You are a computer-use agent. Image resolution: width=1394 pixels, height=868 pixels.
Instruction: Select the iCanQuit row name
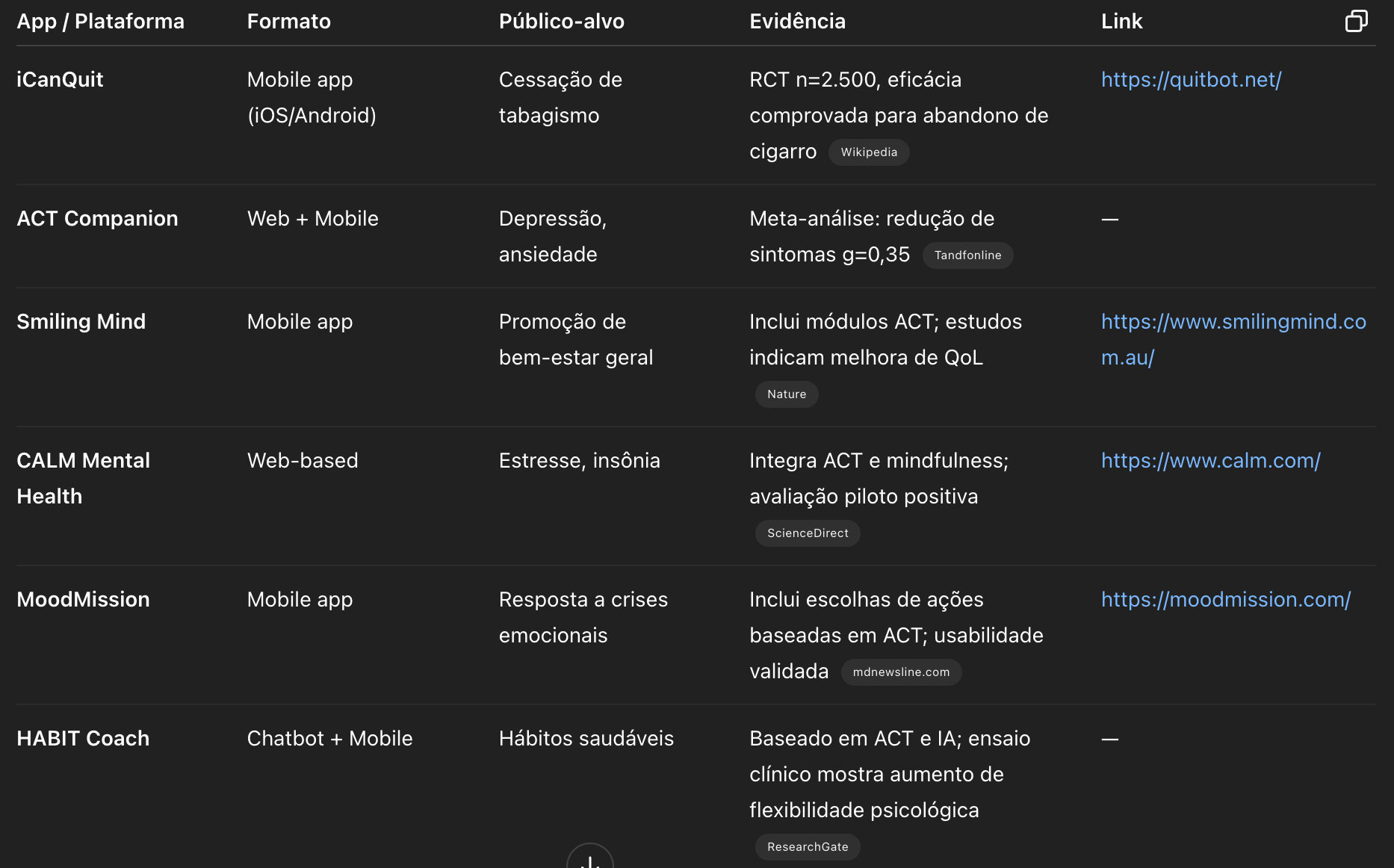coord(60,79)
